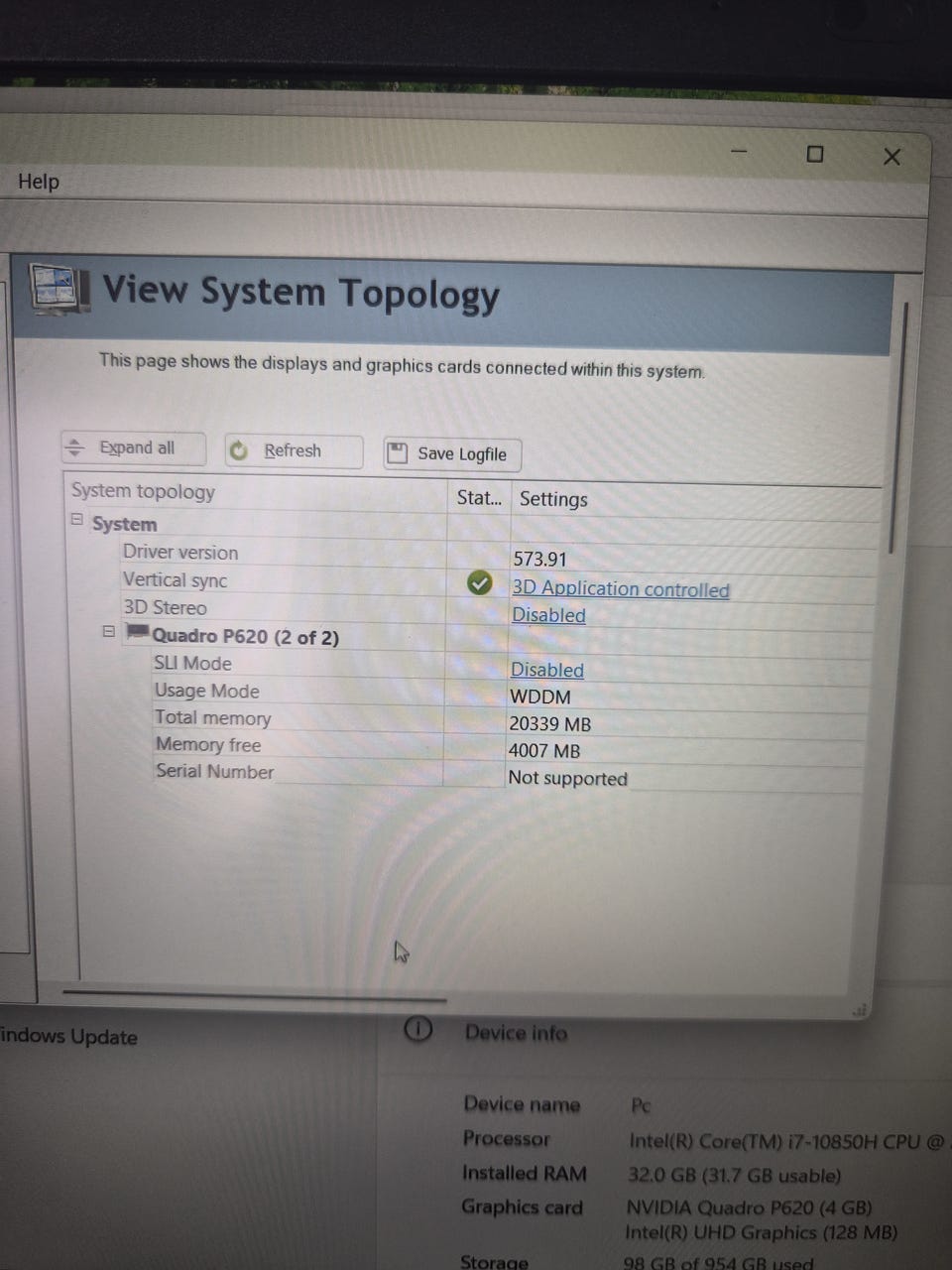This screenshot has height=1270, width=952.
Task: Open the 3D Stereo Disabled link
Action: coord(548,615)
